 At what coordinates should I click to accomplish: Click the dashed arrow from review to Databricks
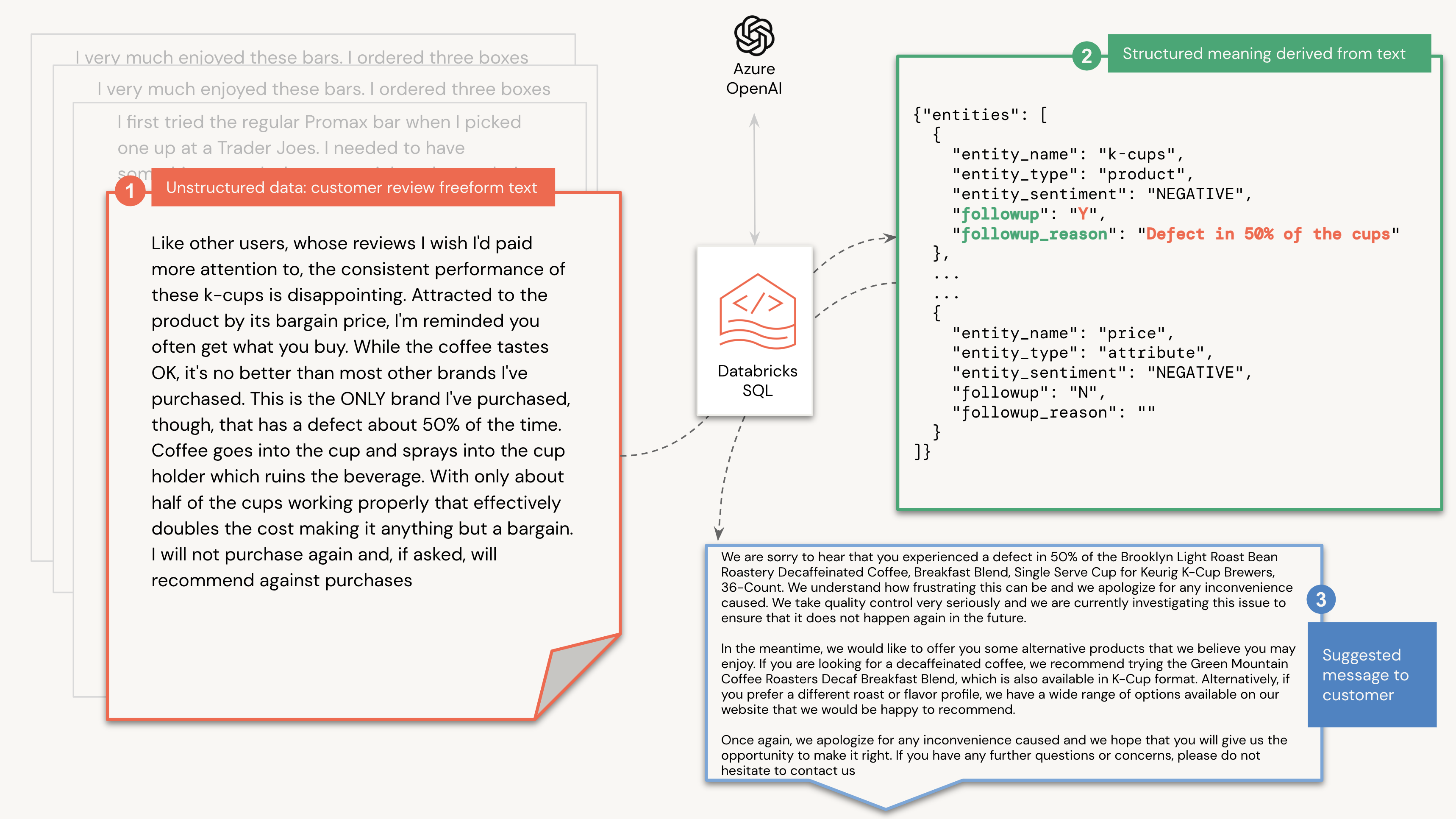[x=670, y=430]
